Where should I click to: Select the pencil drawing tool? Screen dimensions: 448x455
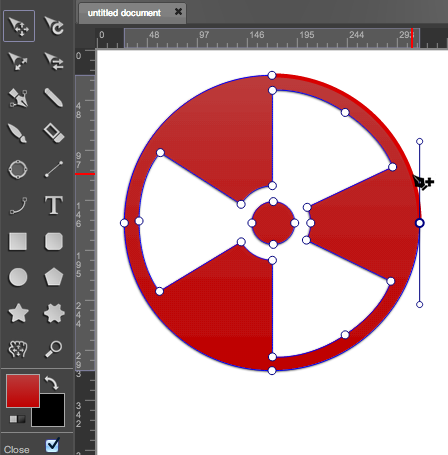click(x=54, y=98)
